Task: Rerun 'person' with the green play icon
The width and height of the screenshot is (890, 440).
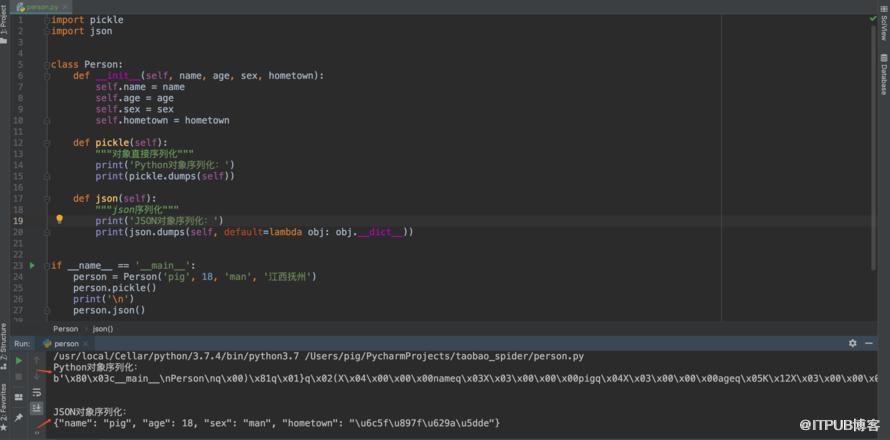Action: [19, 361]
